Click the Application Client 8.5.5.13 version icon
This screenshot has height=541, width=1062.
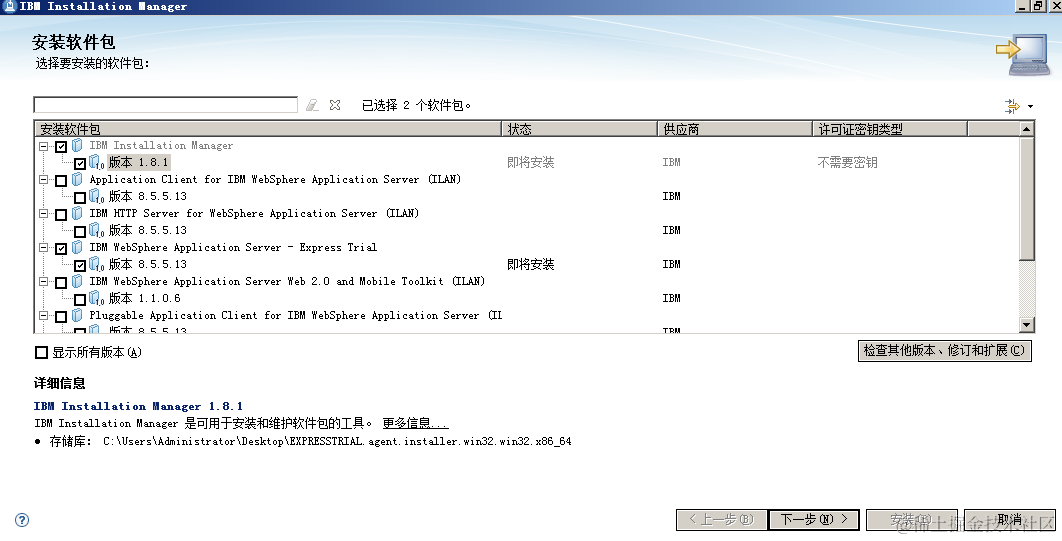96,196
